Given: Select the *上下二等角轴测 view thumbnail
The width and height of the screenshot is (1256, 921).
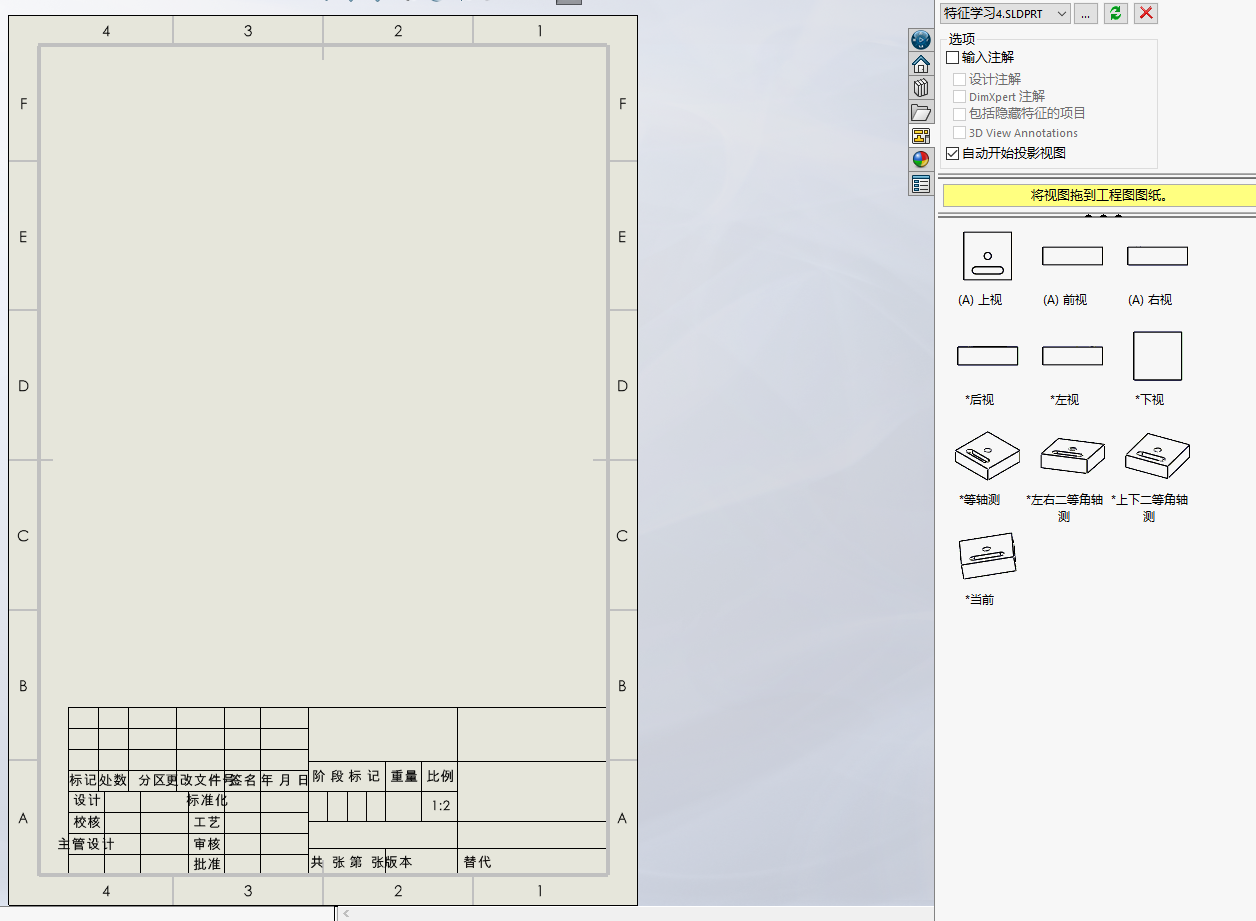Looking at the screenshot, I should tap(1157, 456).
